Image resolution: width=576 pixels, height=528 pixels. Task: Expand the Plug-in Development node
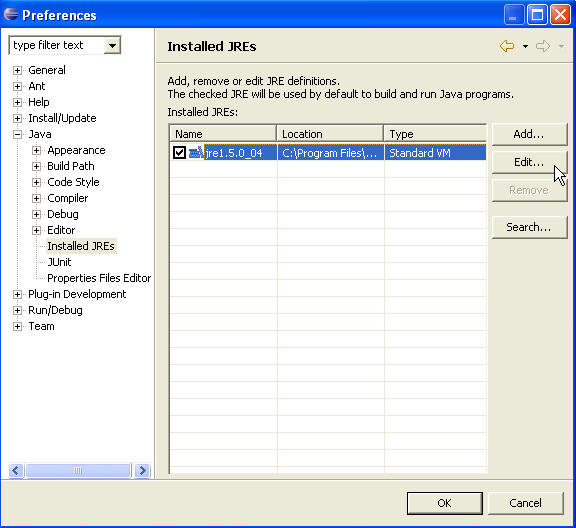pyautogui.click(x=17, y=294)
